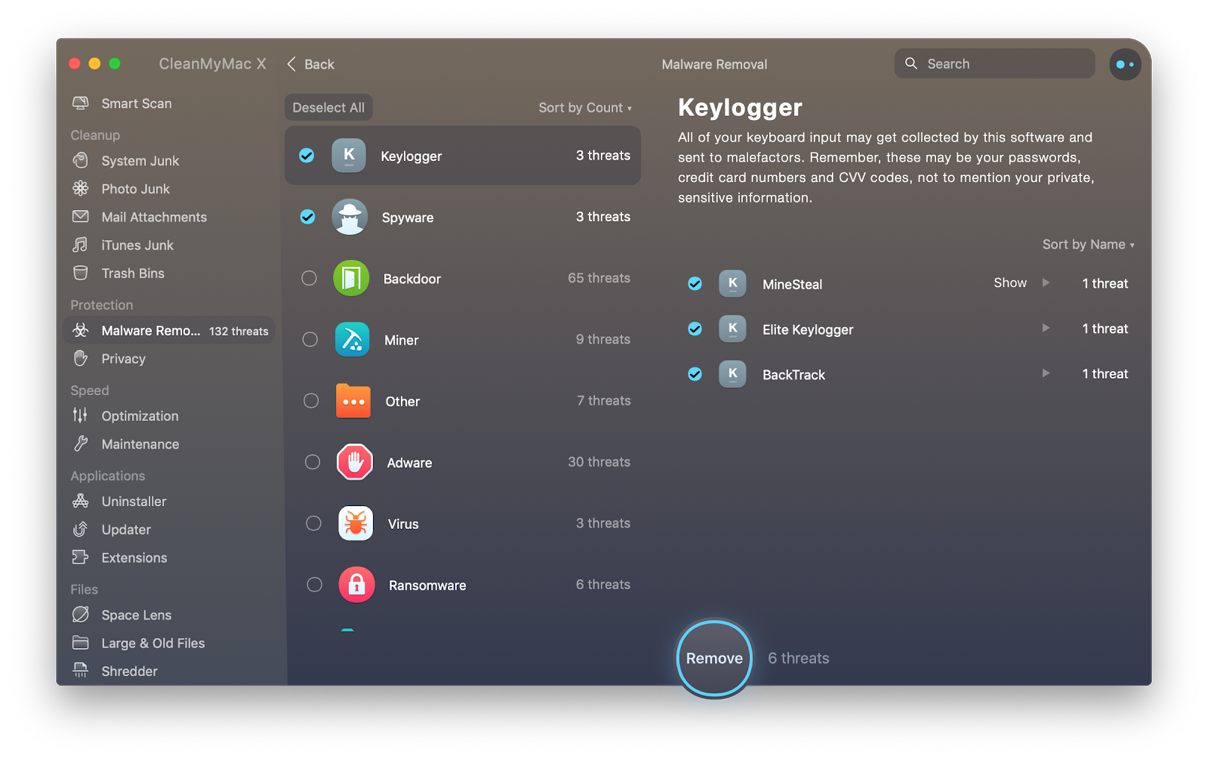Click the 132 threats badge in sidebar

[x=239, y=331]
